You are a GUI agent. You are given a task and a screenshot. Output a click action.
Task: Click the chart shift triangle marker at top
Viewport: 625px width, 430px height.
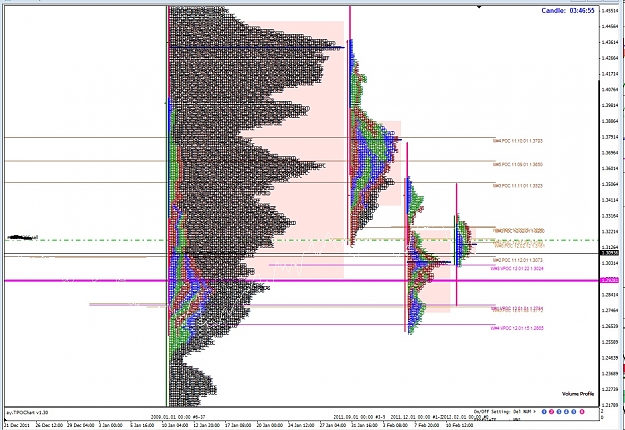(479, 7)
